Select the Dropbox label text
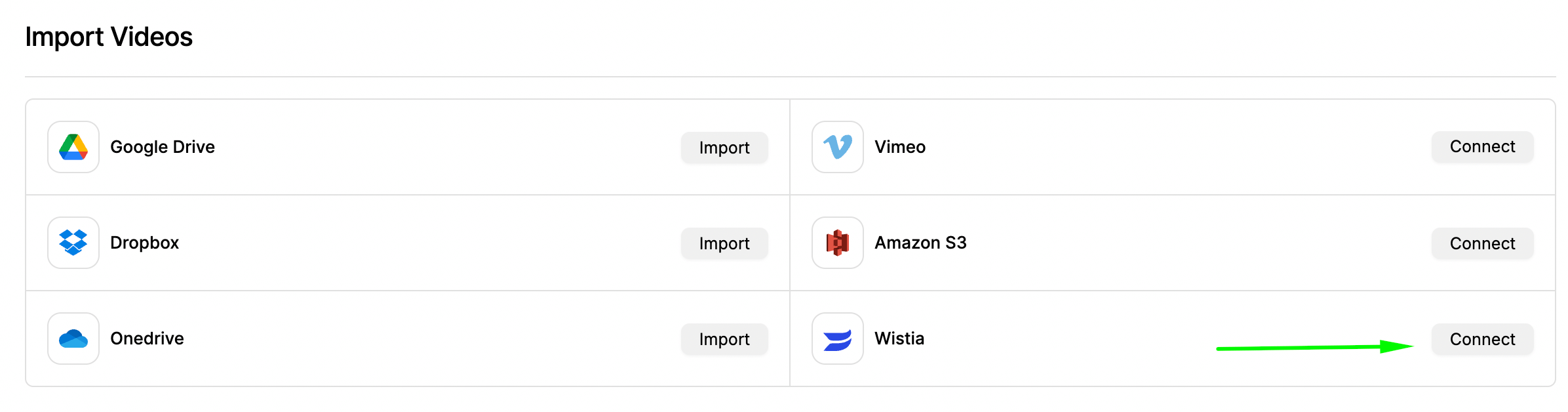The width and height of the screenshot is (1568, 412). 145,243
